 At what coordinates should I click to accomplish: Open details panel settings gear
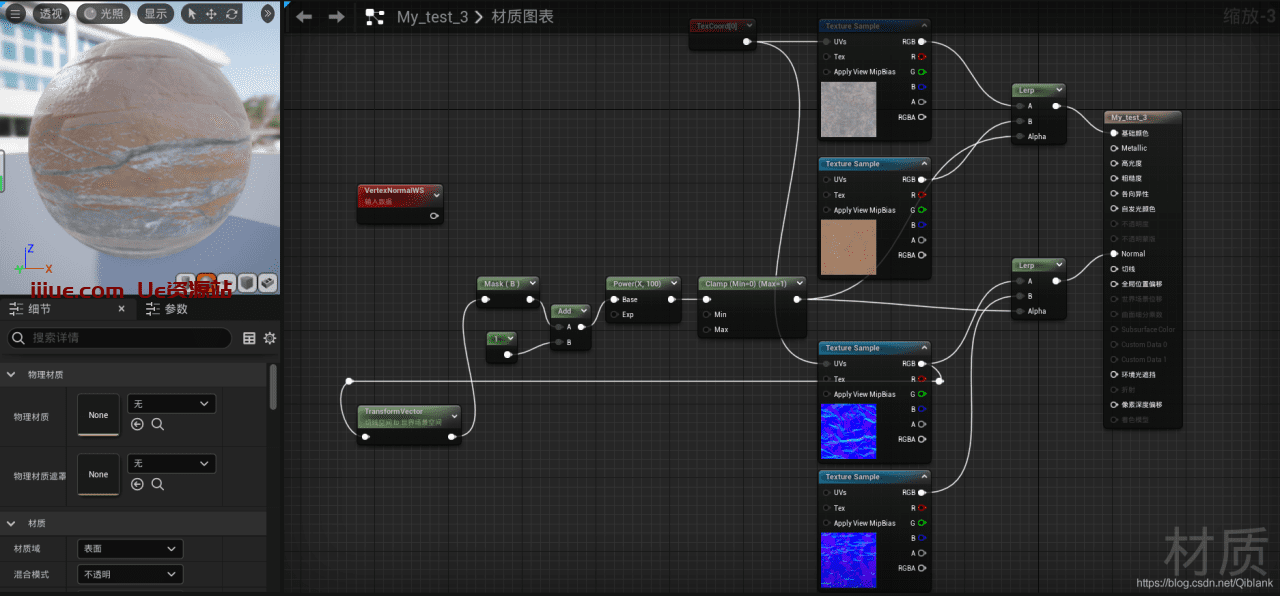click(269, 339)
